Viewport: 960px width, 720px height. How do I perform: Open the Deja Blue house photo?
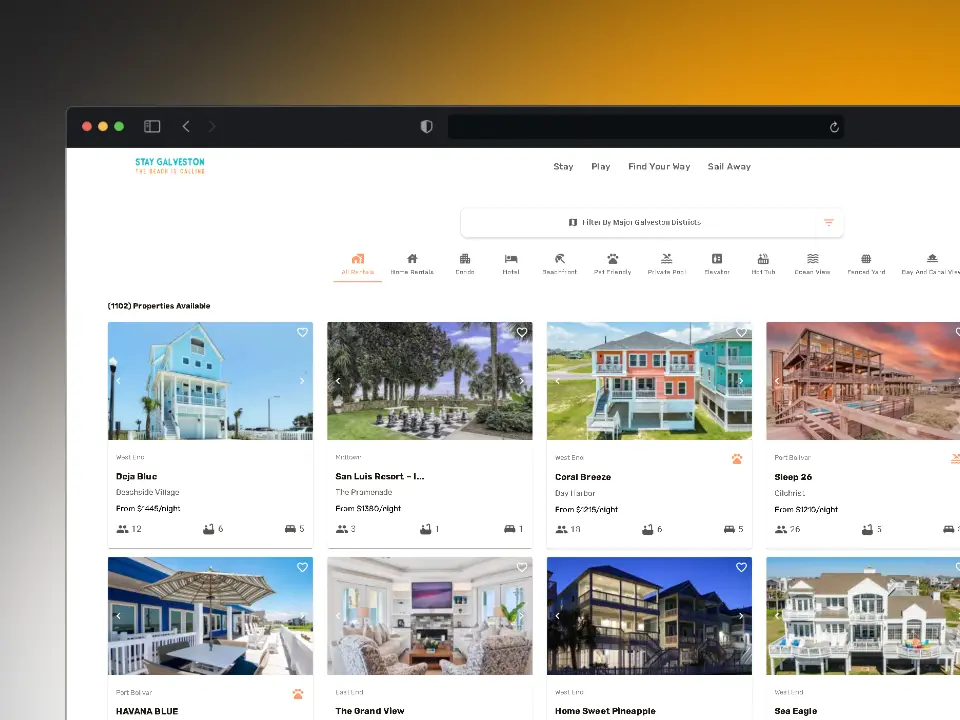click(x=210, y=381)
